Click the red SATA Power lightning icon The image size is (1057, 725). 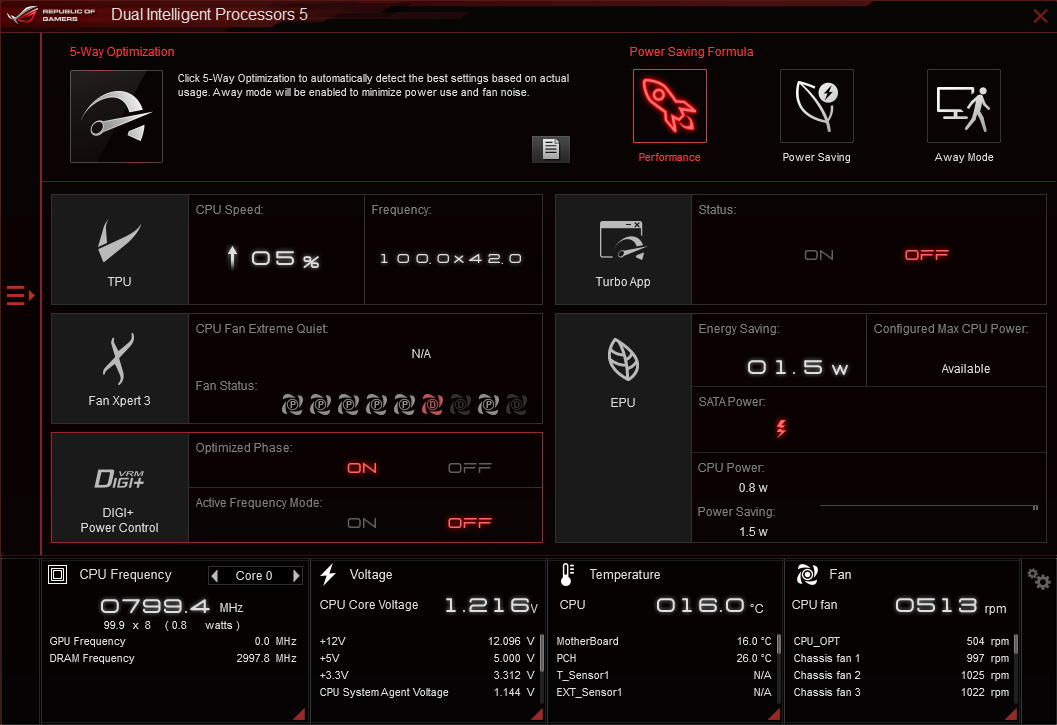tap(781, 428)
